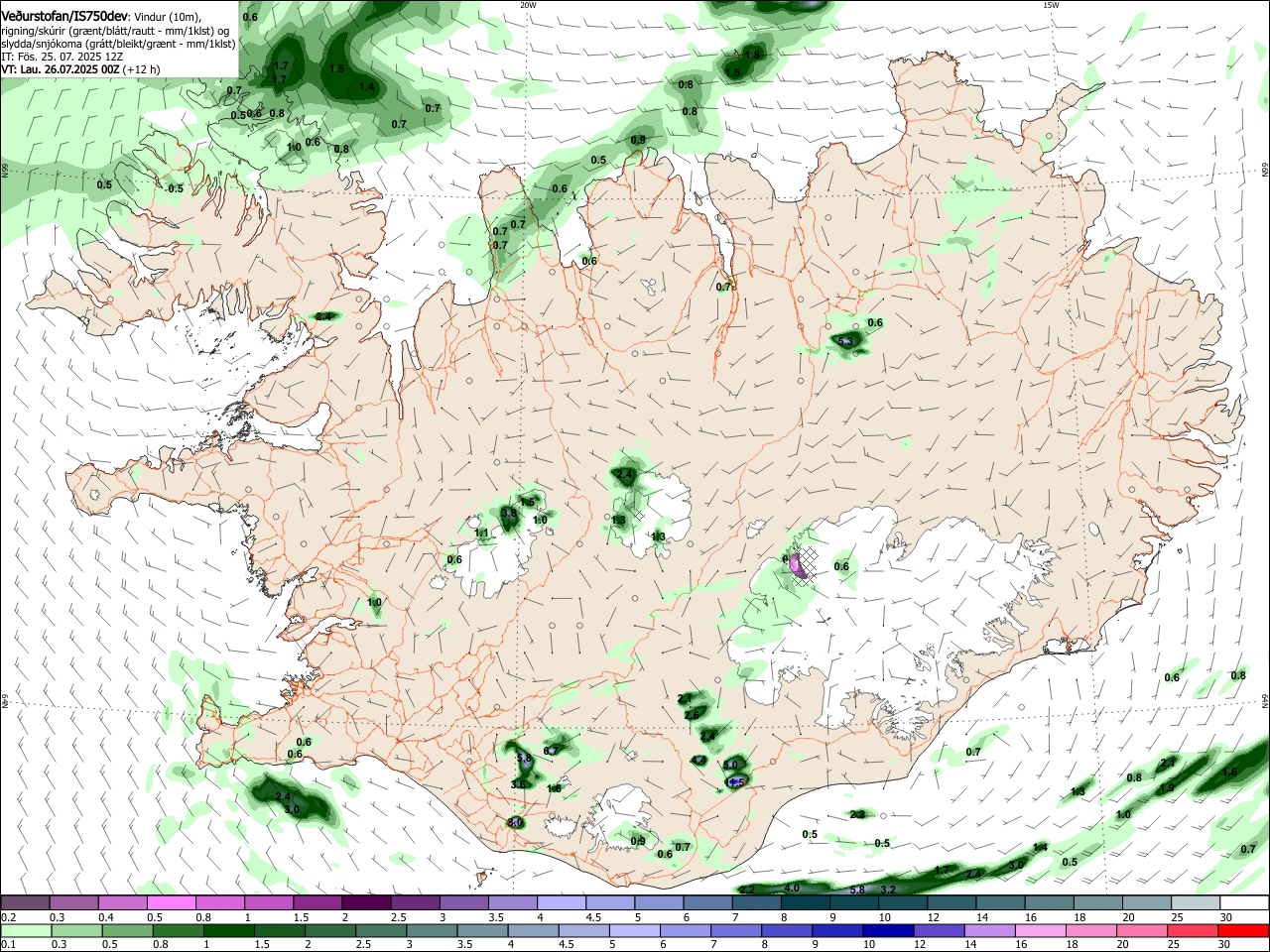Select the violet 14 swatch in the bottom legend row
This screenshot has height=952, width=1270.
tap(988, 930)
